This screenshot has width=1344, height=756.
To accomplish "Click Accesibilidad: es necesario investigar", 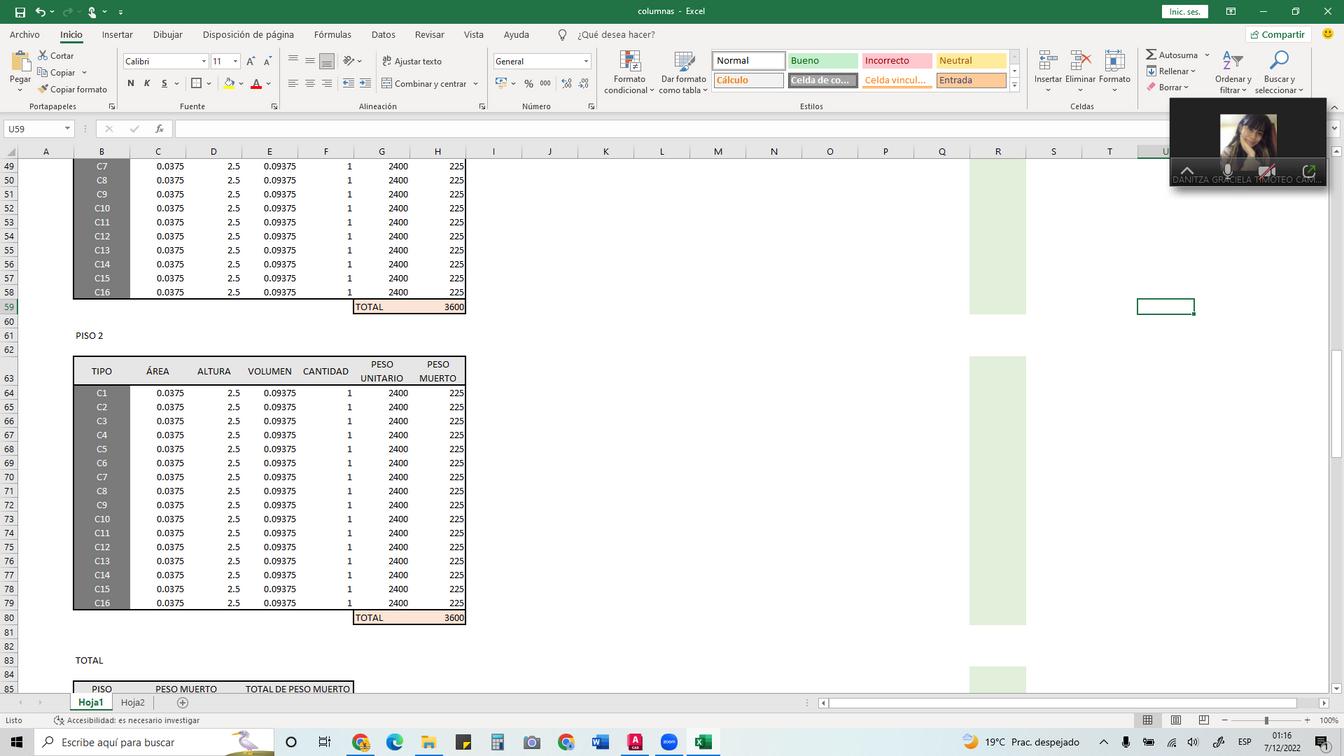I will pyautogui.click(x=126, y=720).
